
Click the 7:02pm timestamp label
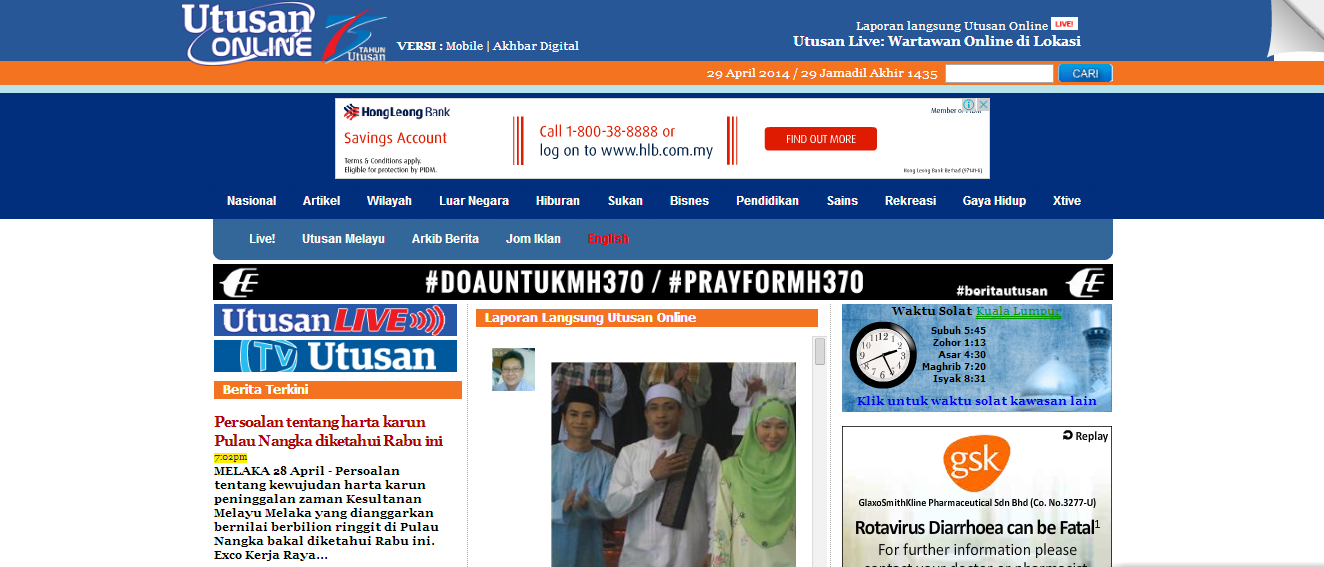coord(231,457)
